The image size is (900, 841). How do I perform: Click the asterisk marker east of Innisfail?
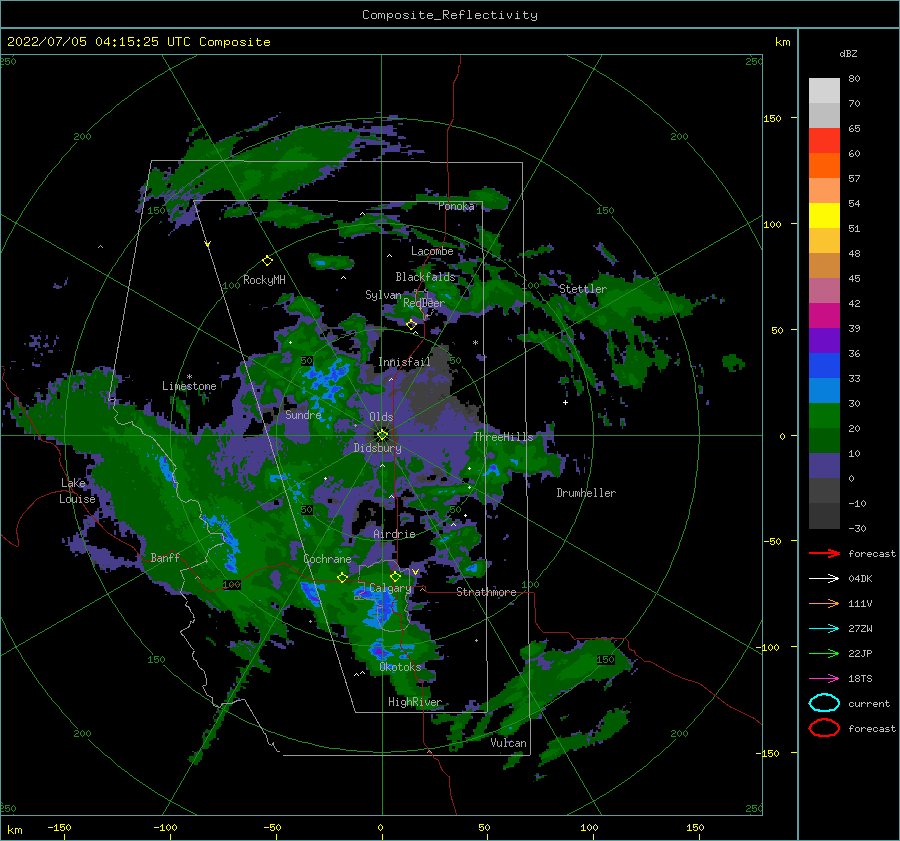click(475, 343)
